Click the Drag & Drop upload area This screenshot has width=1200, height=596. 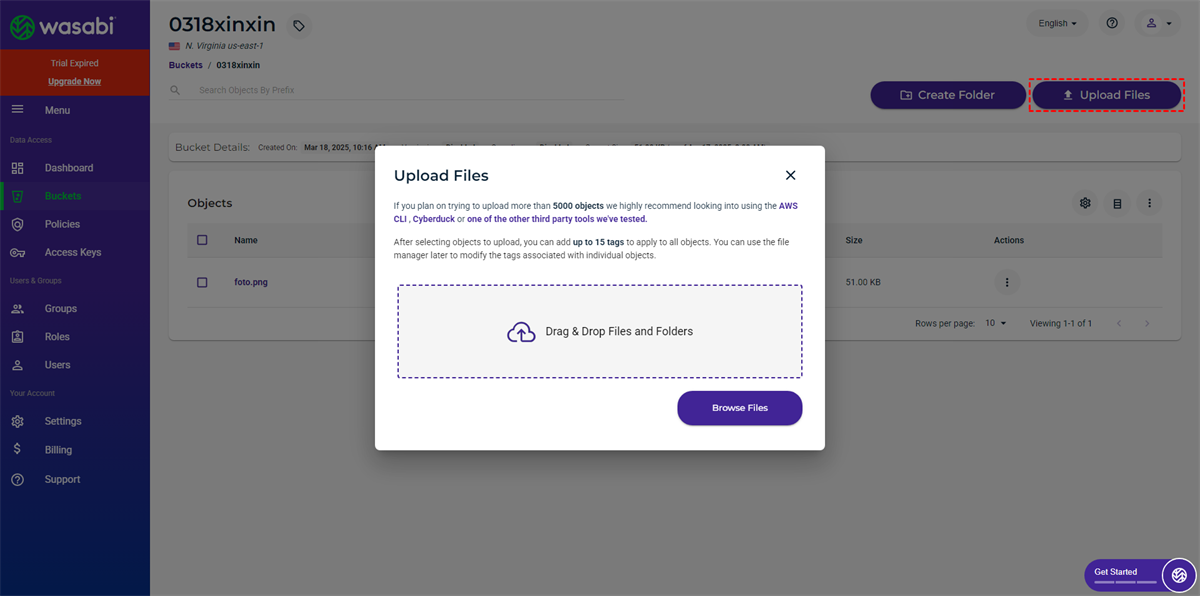599,331
